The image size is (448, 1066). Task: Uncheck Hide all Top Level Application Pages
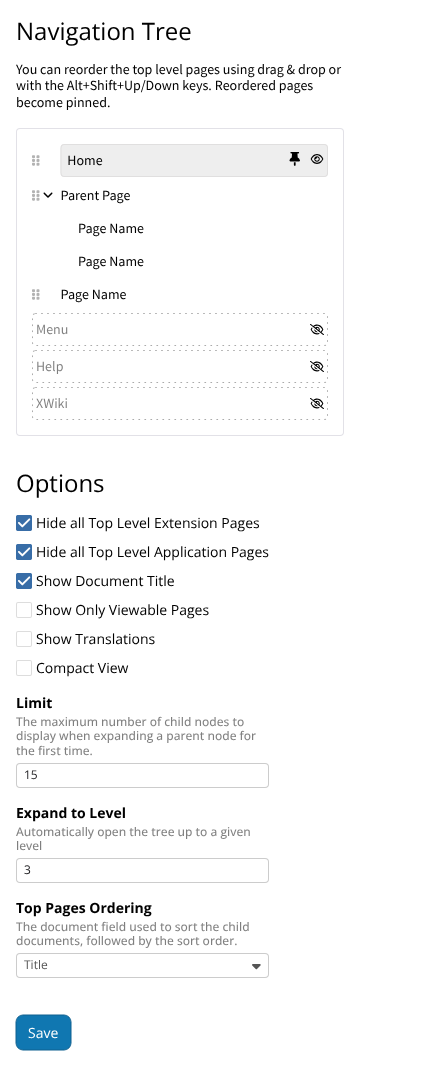pos(24,552)
